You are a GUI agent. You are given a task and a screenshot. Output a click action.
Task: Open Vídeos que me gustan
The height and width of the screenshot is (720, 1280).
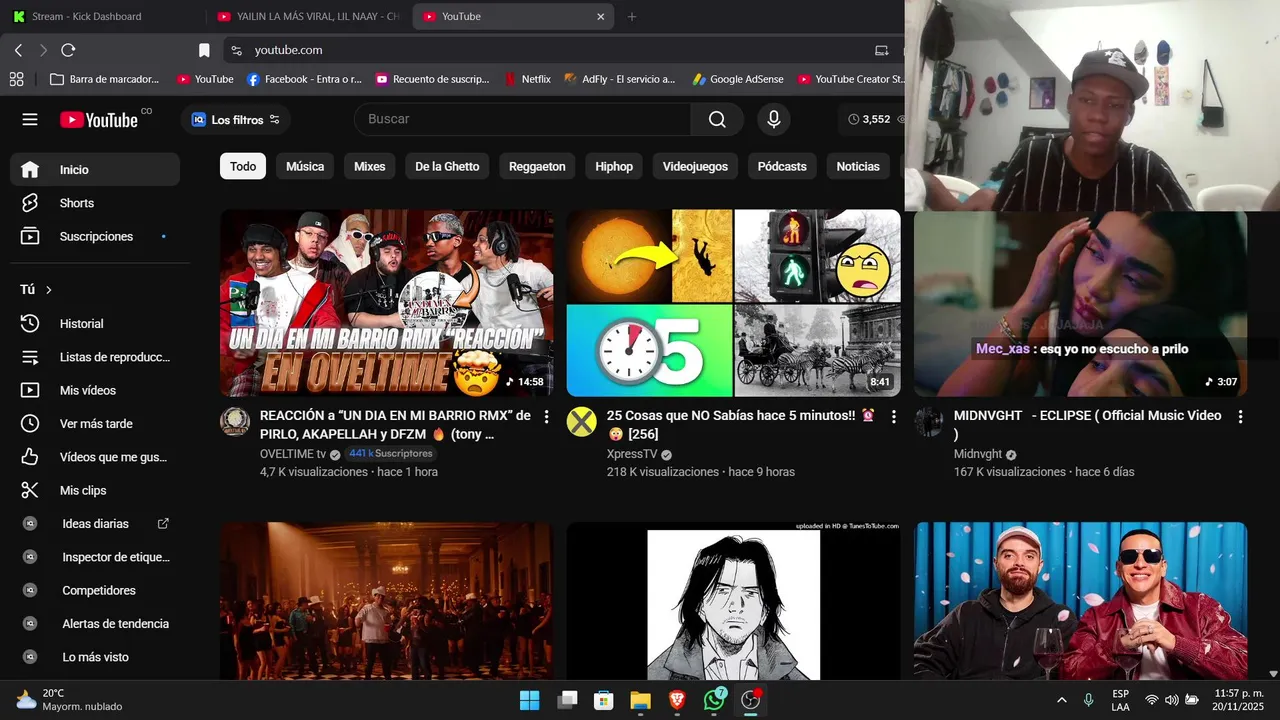point(95,457)
